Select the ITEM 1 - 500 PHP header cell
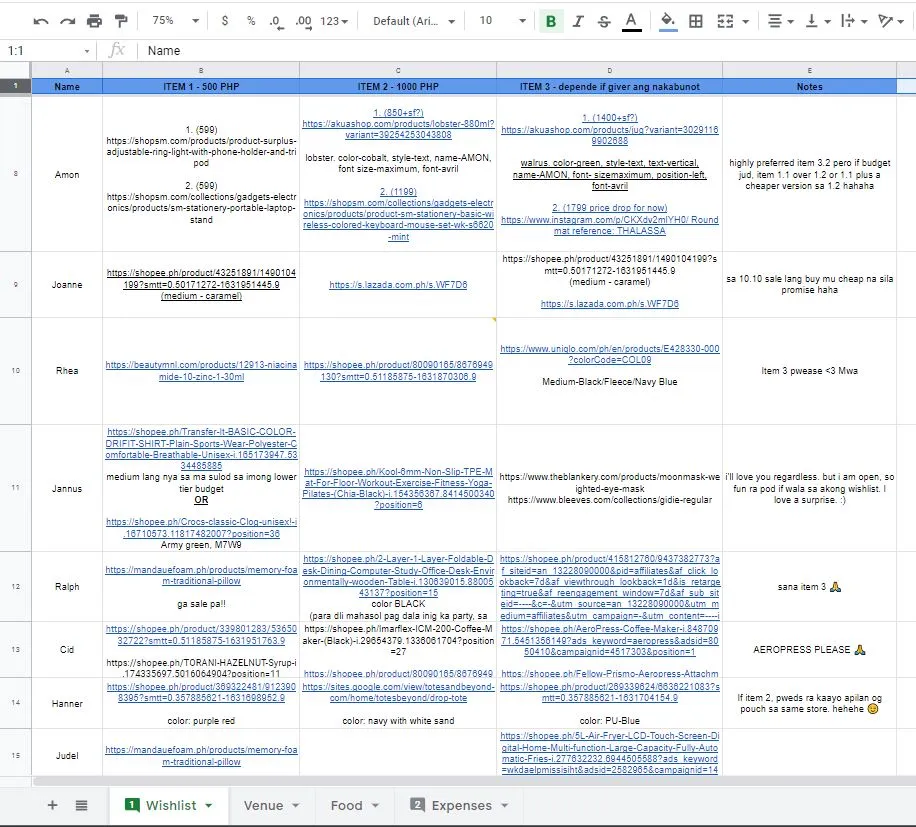The image size is (916, 827). point(201,86)
